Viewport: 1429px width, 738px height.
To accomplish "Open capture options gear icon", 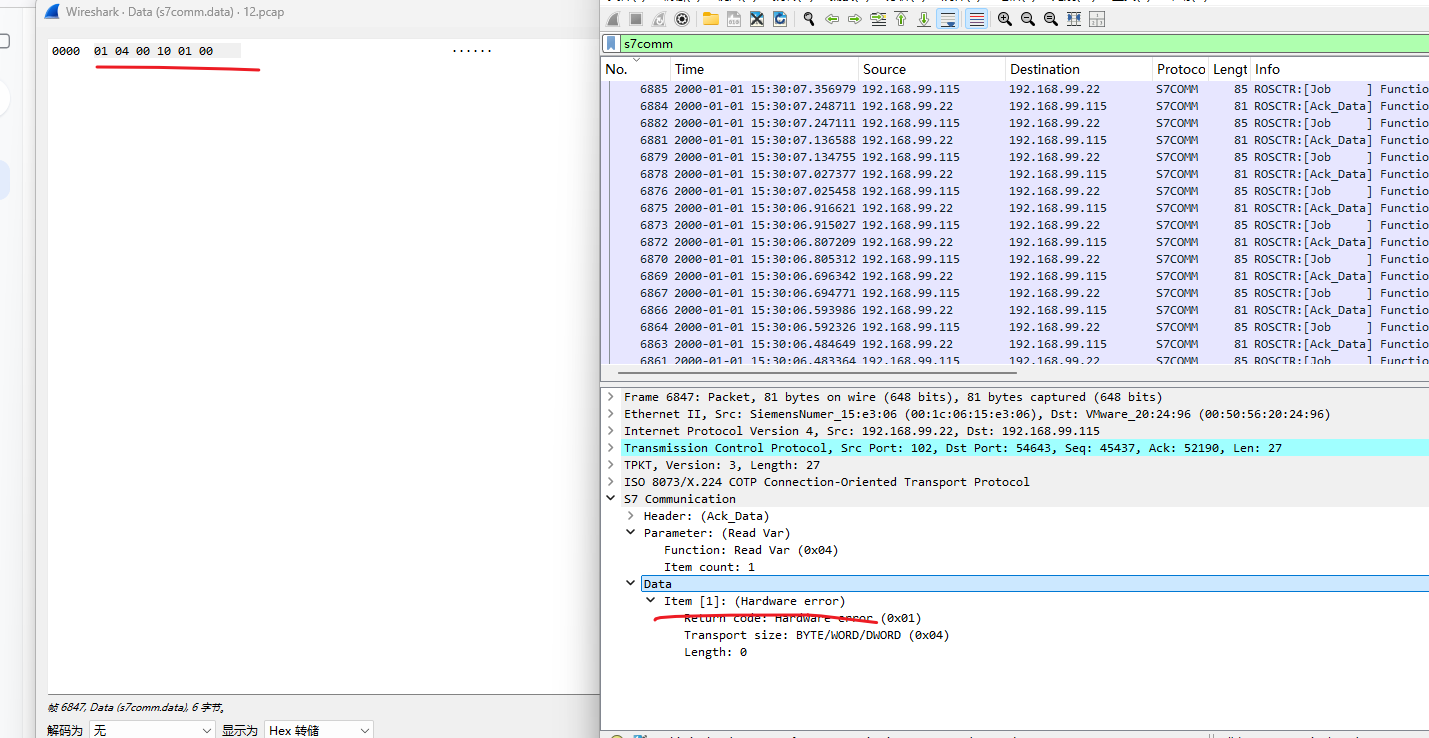I will tap(682, 19).
